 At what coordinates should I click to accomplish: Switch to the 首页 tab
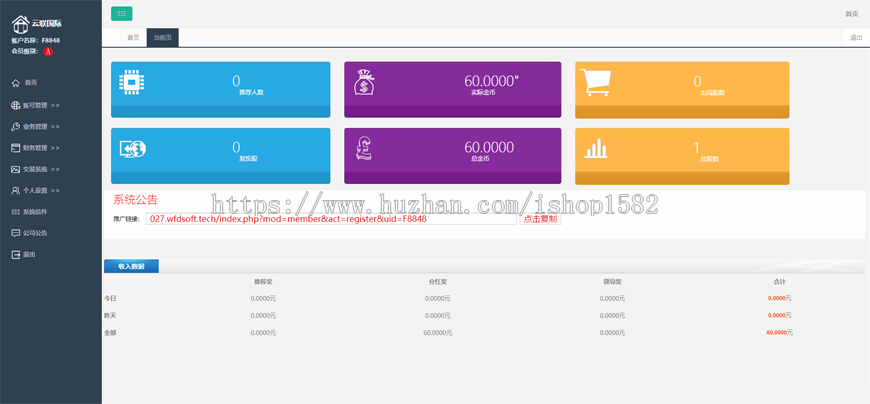point(133,38)
